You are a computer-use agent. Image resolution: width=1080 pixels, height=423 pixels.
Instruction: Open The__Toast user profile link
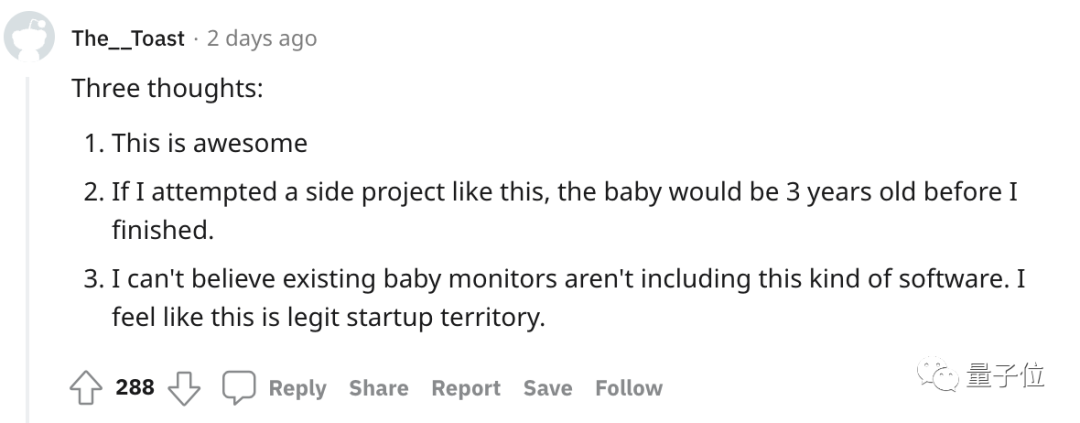[128, 39]
